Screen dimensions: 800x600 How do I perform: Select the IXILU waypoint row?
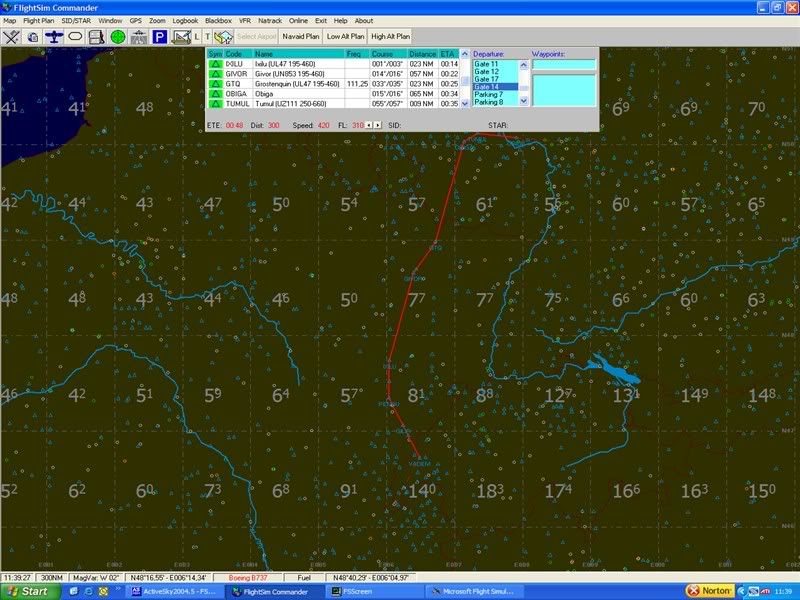[333, 64]
